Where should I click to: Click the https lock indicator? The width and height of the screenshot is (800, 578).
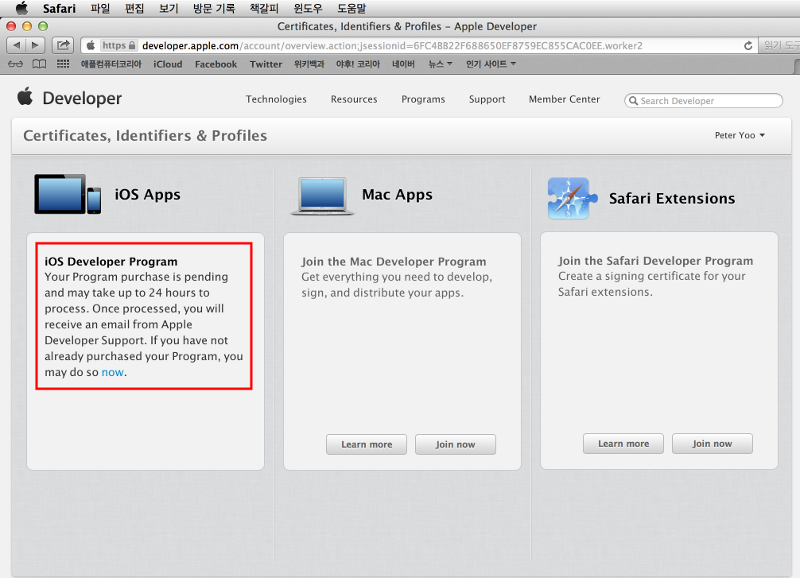tap(119, 45)
